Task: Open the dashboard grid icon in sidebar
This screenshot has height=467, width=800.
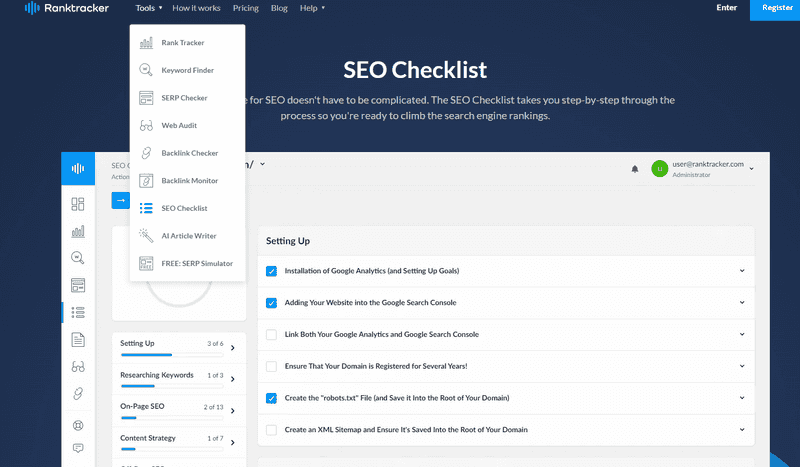Action: [x=78, y=204]
